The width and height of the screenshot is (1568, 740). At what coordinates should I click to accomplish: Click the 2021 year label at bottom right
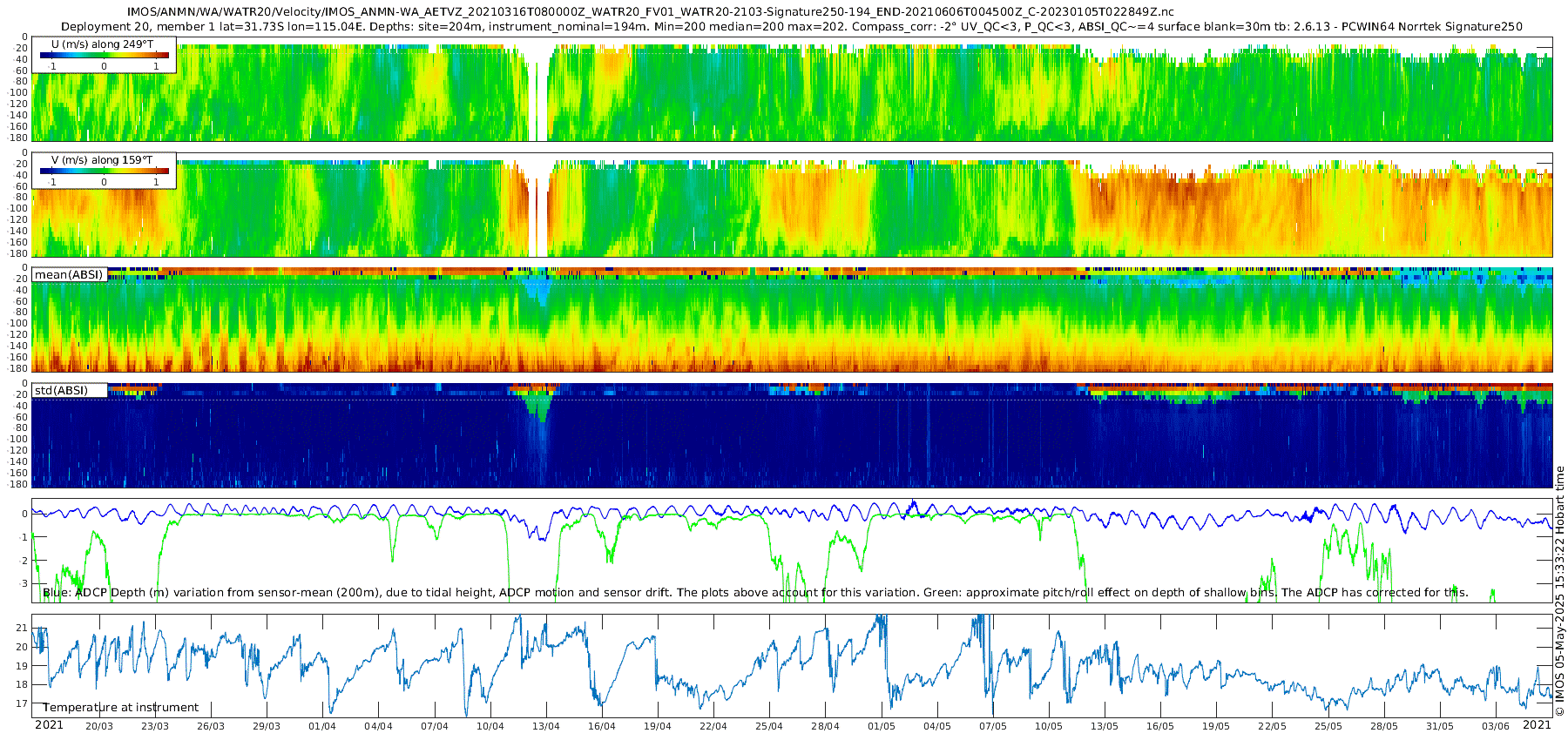1537,725
